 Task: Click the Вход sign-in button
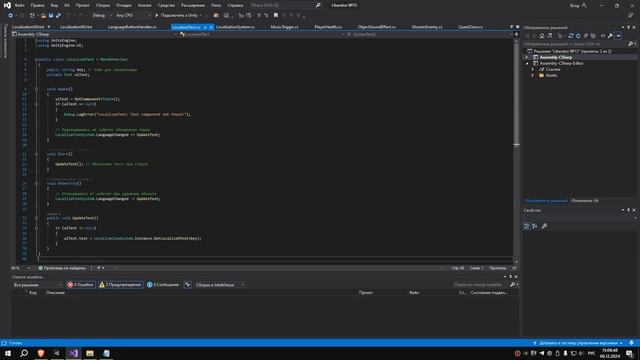coord(578,5)
